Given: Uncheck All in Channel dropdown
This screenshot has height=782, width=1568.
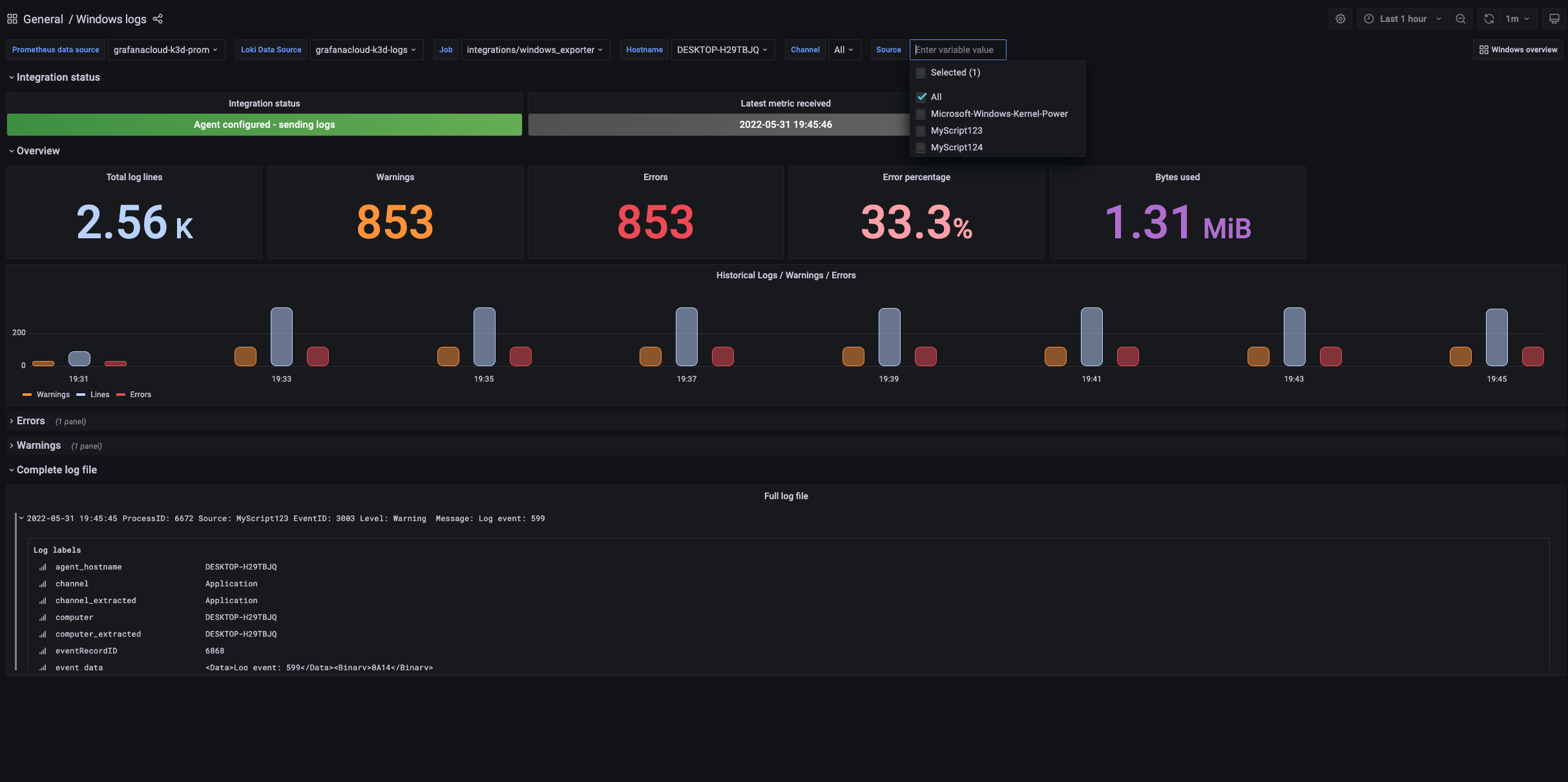Looking at the screenshot, I should click(921, 97).
